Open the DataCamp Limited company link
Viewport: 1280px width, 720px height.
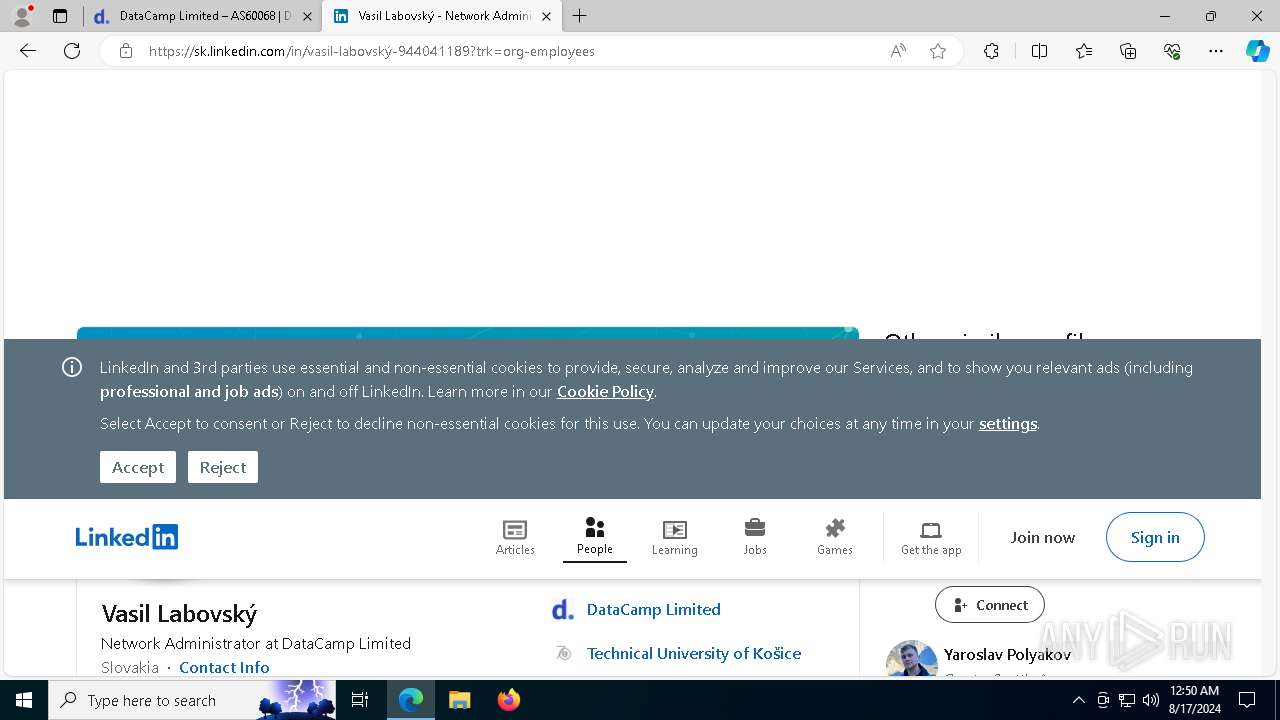click(653, 609)
